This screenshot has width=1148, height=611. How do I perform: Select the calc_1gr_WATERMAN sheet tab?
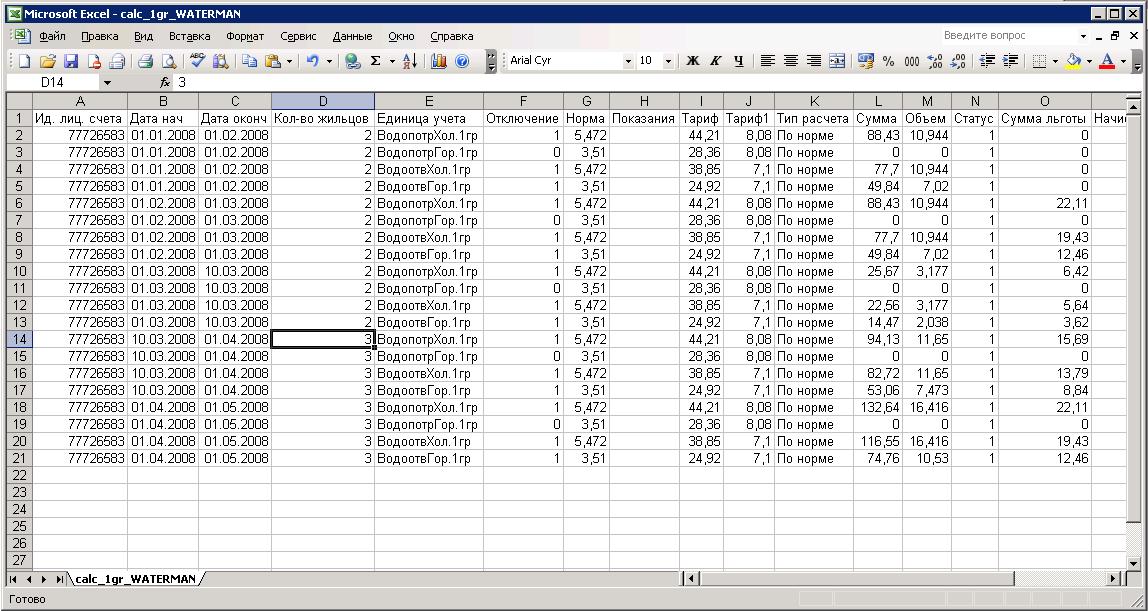coord(135,579)
